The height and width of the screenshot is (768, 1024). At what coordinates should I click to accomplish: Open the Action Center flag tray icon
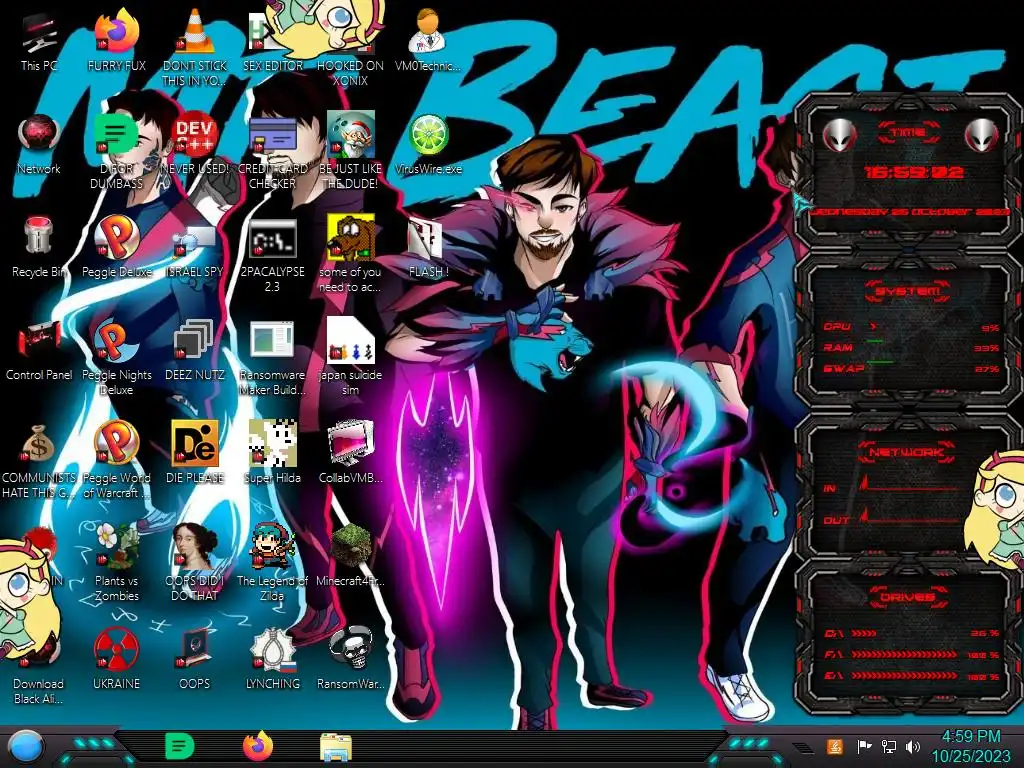[x=864, y=746]
